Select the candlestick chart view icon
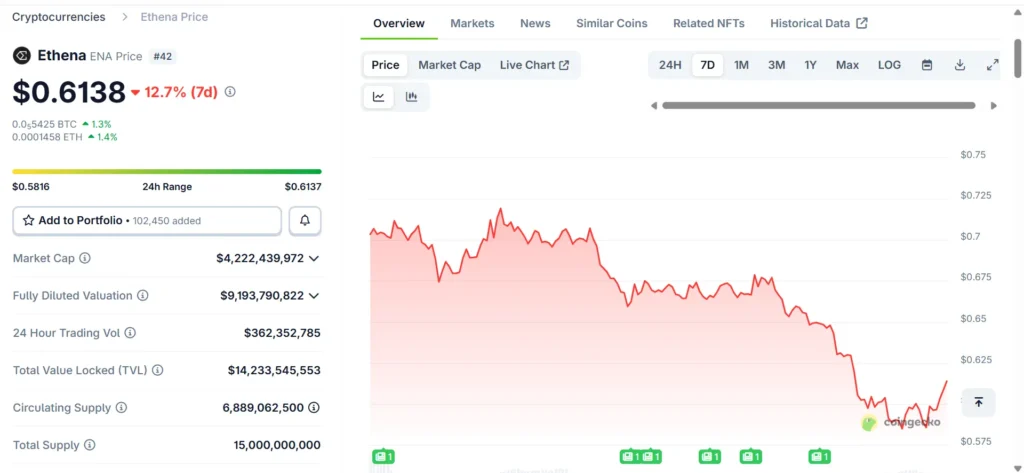This screenshot has width=1024, height=473. click(411, 97)
